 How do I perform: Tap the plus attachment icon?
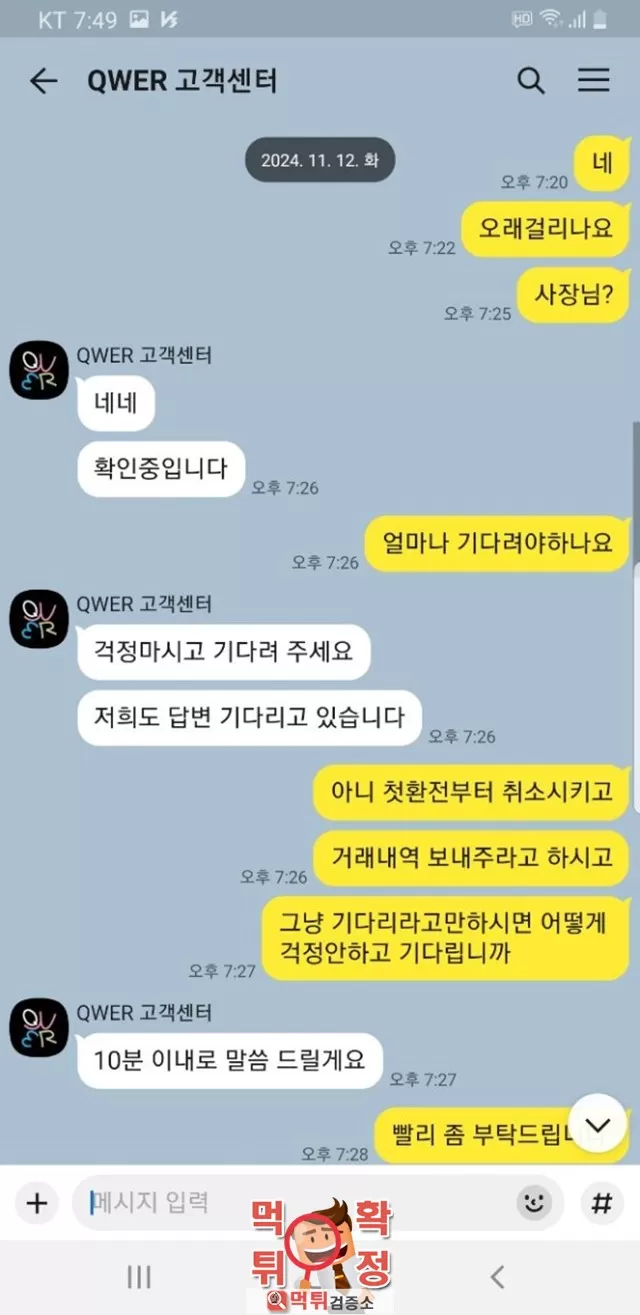[x=36, y=1202]
